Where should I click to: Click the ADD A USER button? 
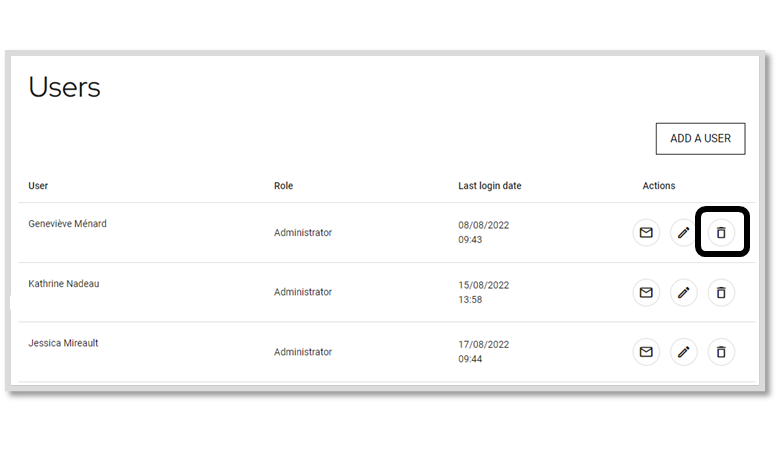[700, 138]
